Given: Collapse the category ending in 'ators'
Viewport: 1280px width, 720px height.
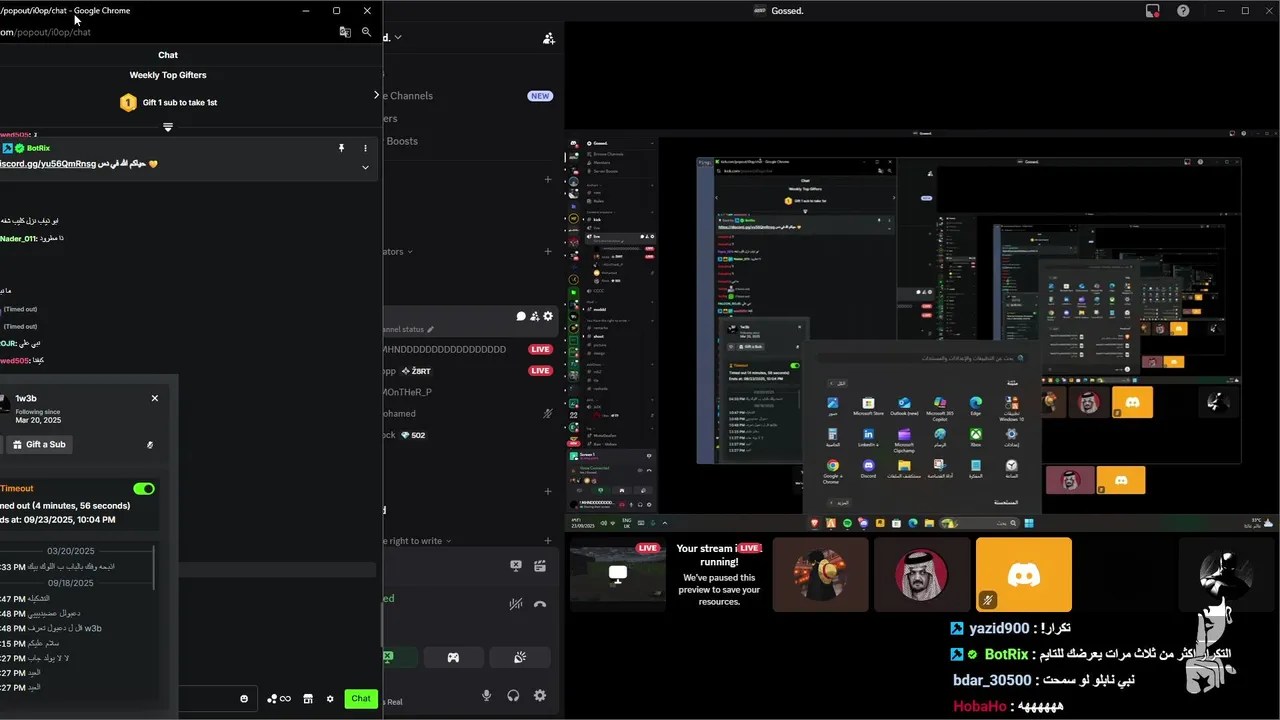Looking at the screenshot, I should (x=398, y=252).
